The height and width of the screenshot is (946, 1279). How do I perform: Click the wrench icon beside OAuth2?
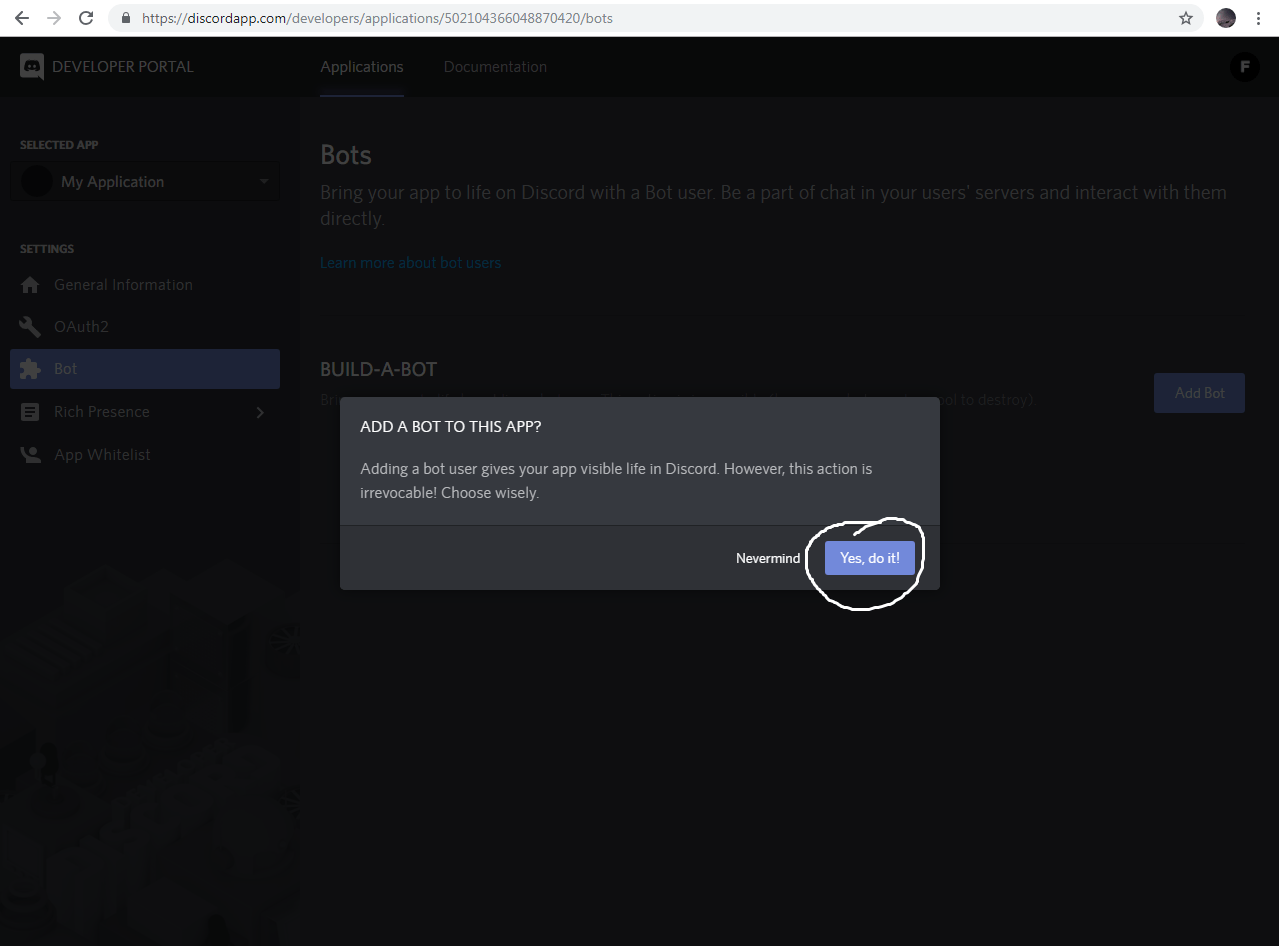coord(30,327)
